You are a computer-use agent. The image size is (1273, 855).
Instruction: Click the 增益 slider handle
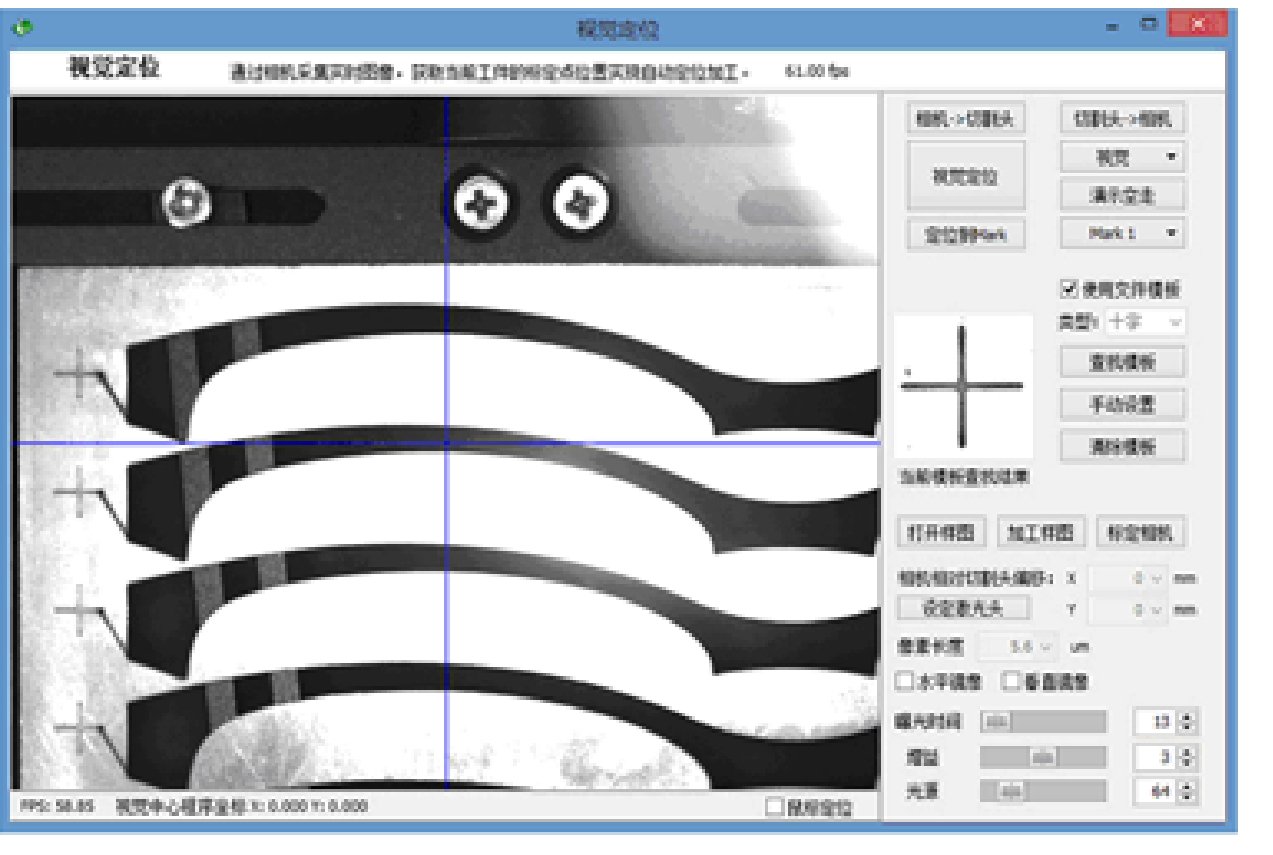pos(1043,757)
